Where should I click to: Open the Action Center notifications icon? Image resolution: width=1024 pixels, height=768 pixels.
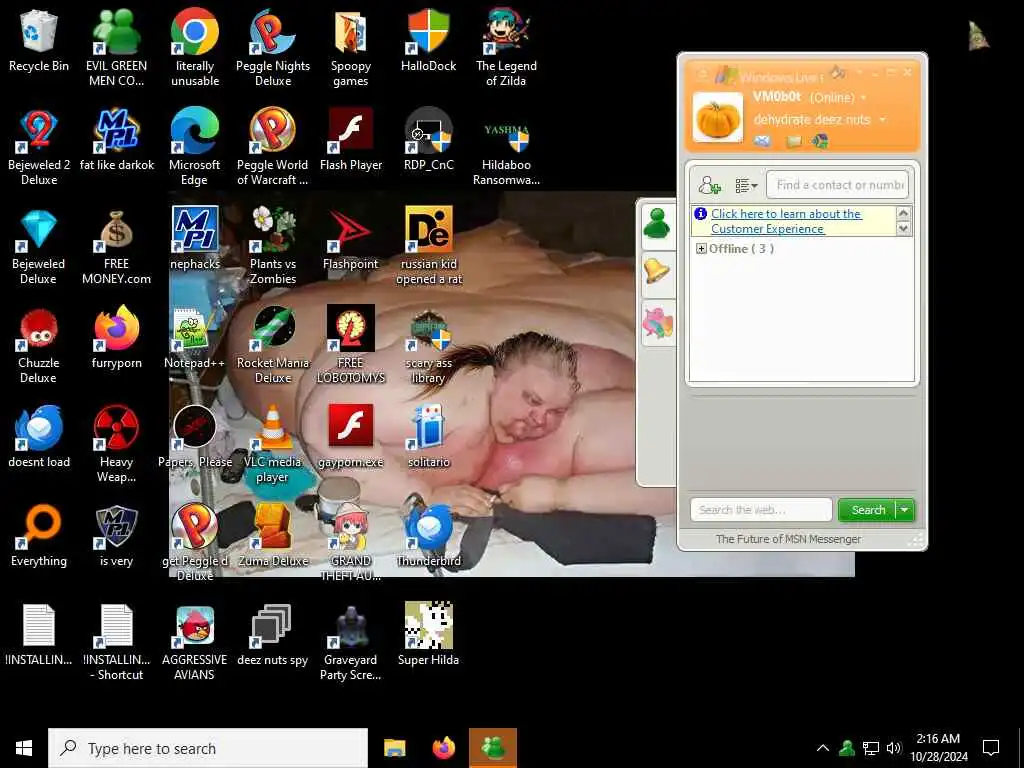pos(991,748)
